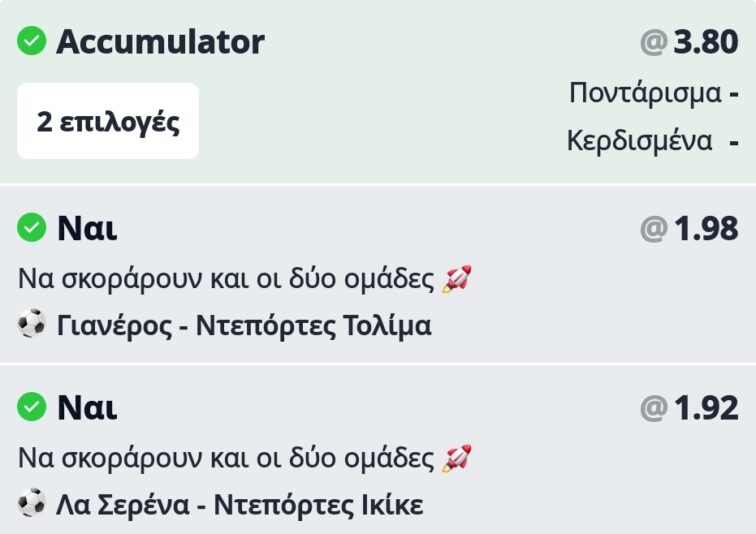Click the rocket icon in the Γιανέρος selection
This screenshot has width=756, height=534.
(x=456, y=279)
